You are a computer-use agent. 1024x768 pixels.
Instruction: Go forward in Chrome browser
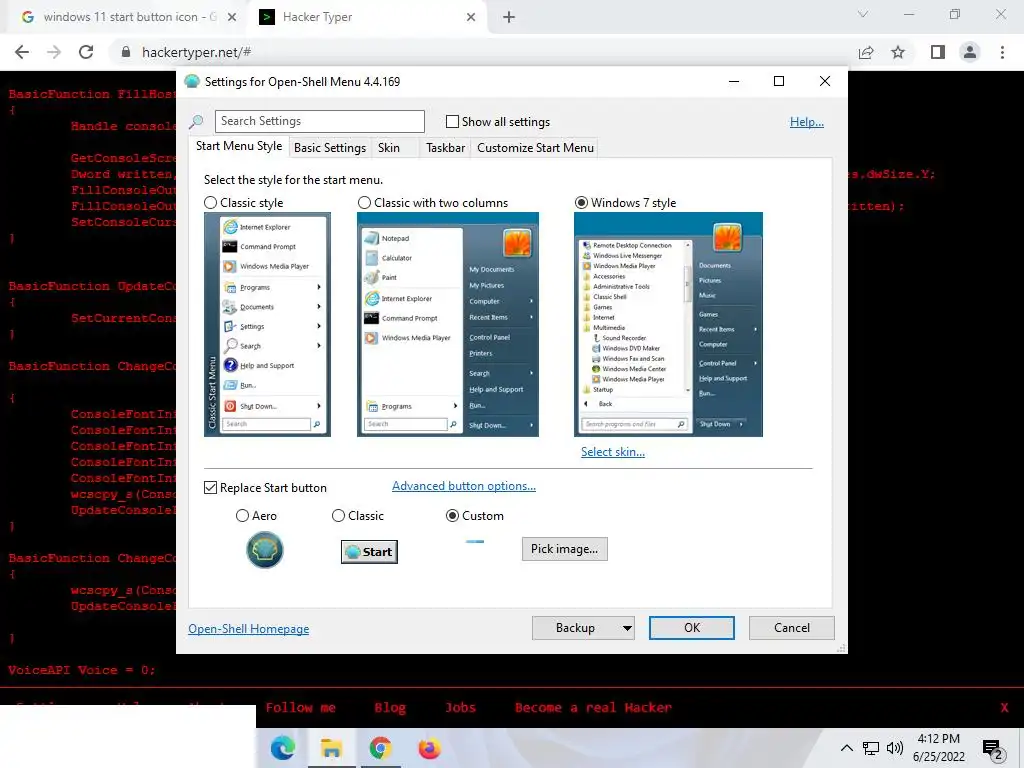pyautogui.click(x=54, y=52)
